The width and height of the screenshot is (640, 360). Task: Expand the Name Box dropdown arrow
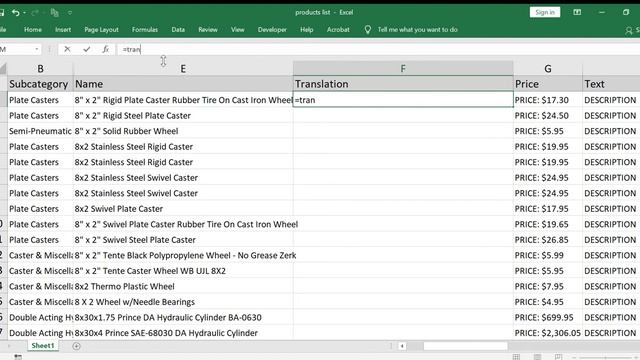pos(37,49)
